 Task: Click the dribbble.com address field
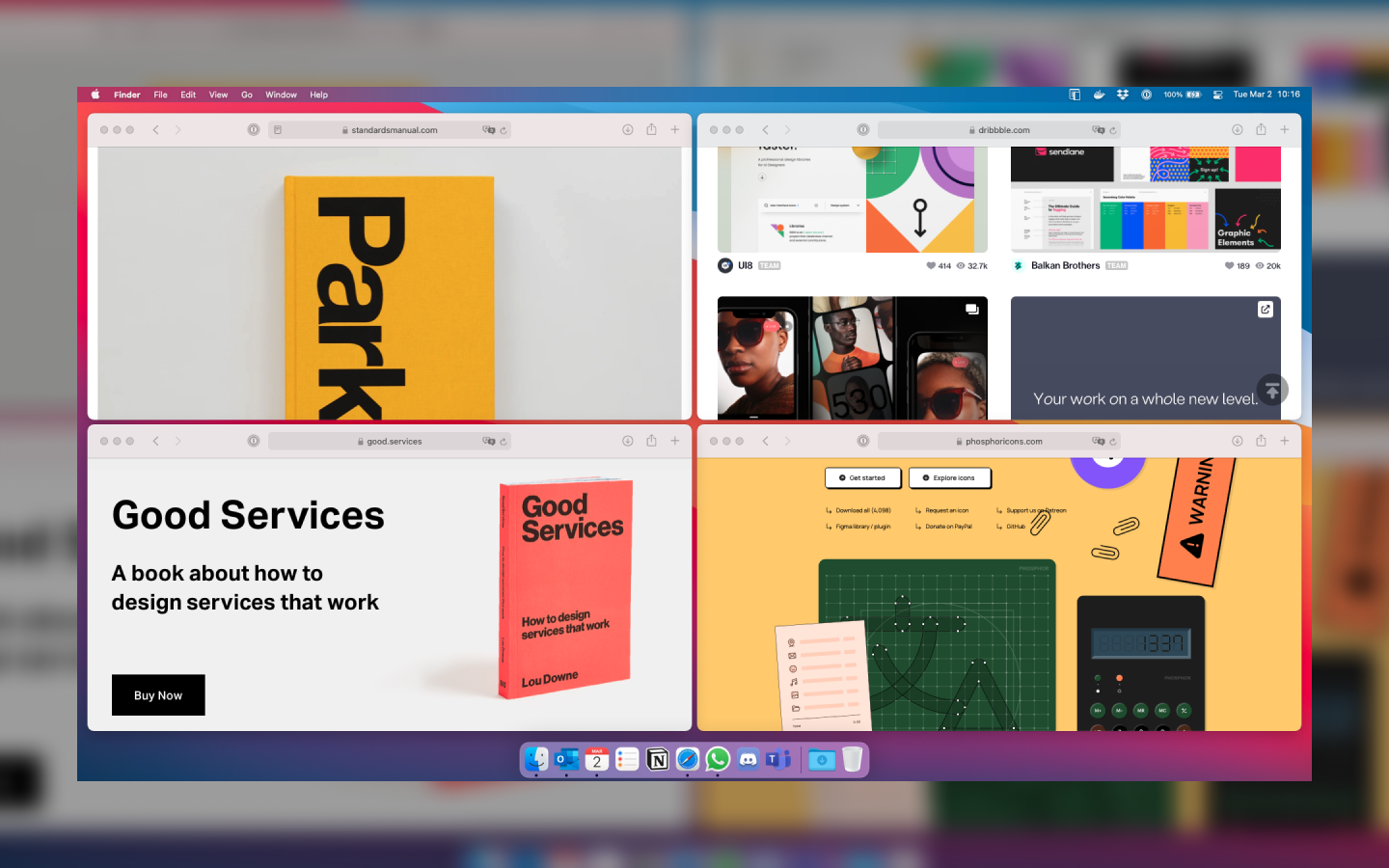click(999, 129)
